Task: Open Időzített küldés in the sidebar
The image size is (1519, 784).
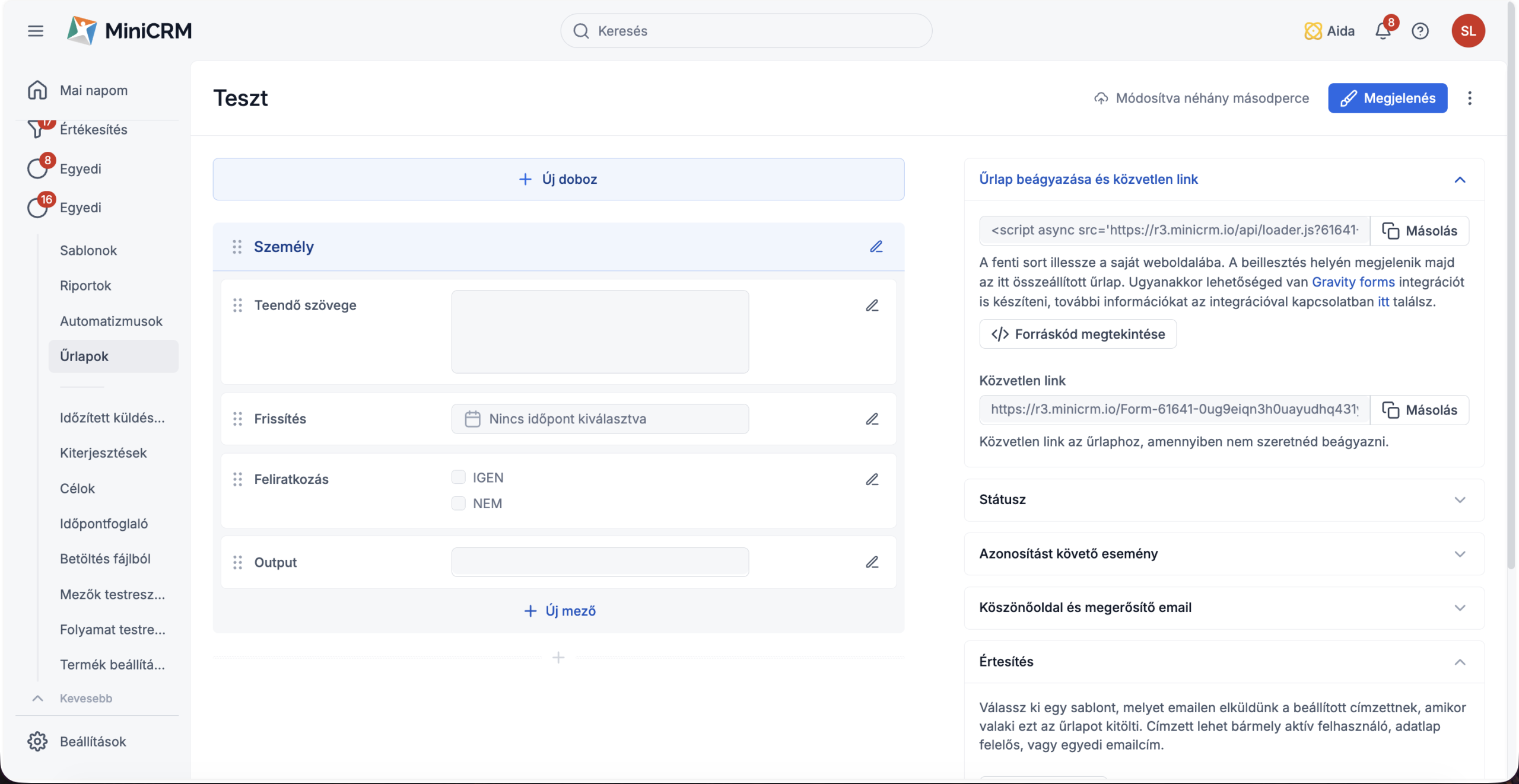Action: click(x=112, y=418)
